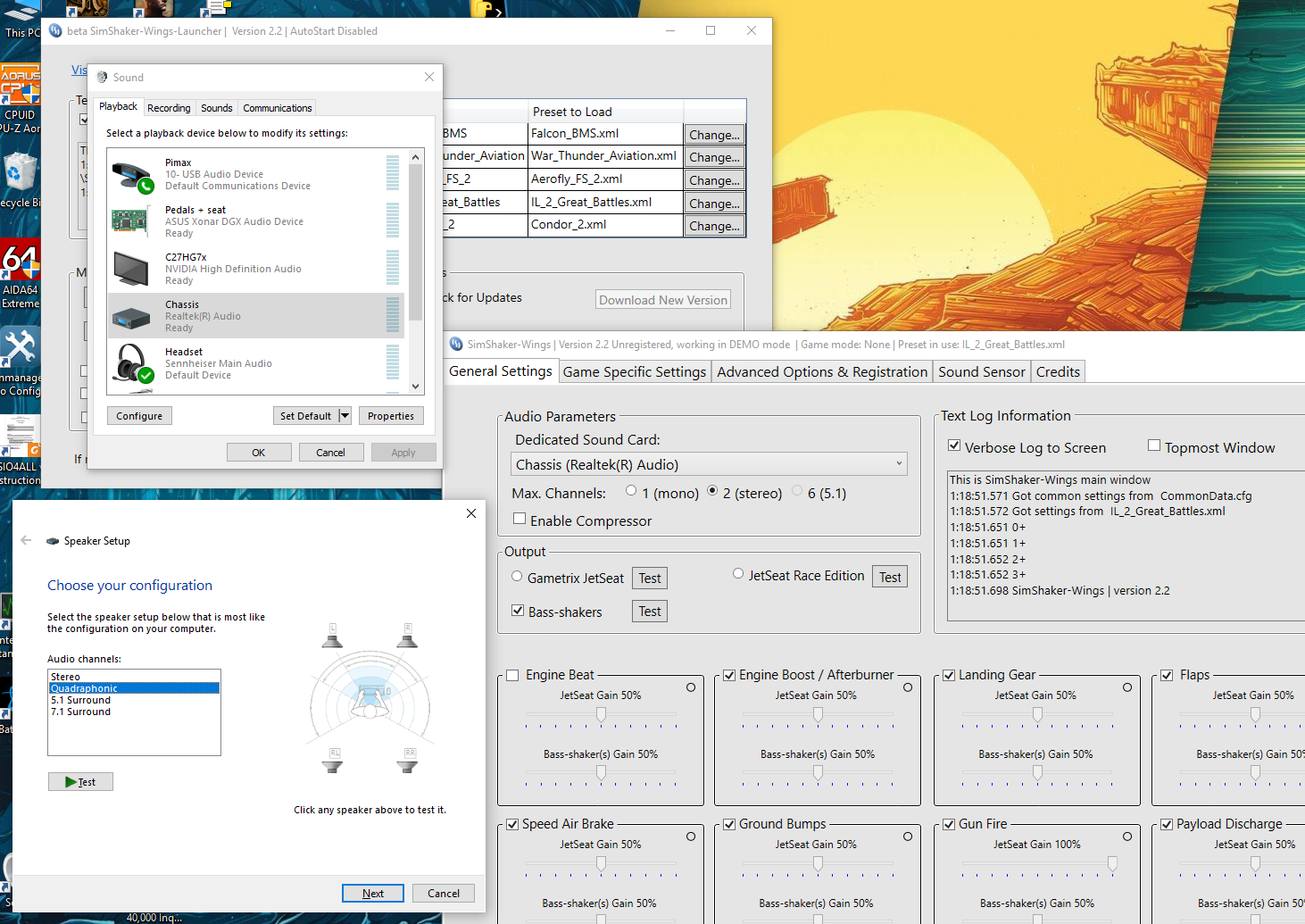Click Test button under audio channels

pos(80,782)
